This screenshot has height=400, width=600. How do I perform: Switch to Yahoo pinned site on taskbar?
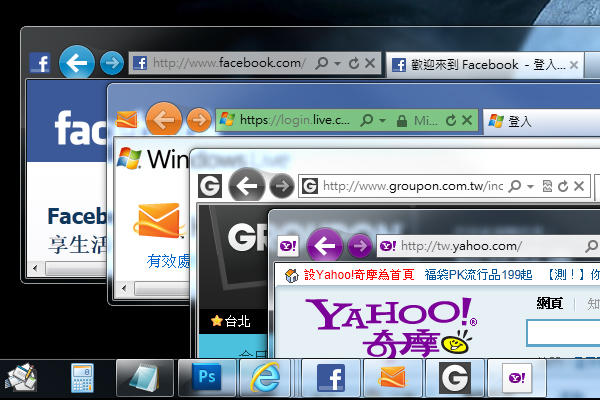(x=517, y=378)
